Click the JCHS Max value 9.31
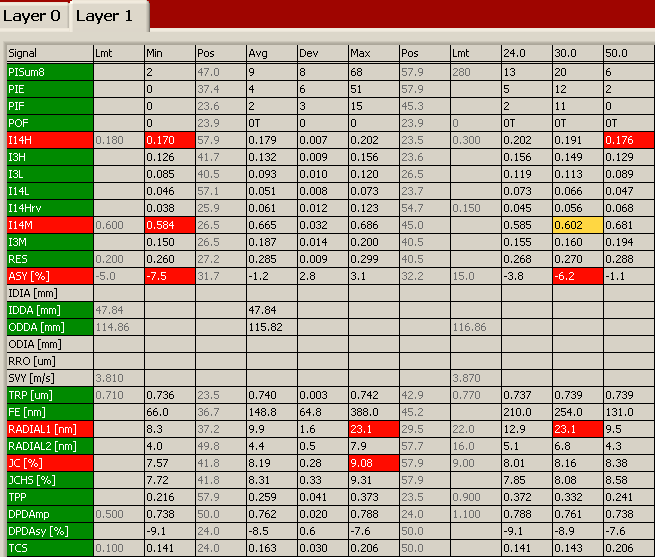 click(374, 480)
